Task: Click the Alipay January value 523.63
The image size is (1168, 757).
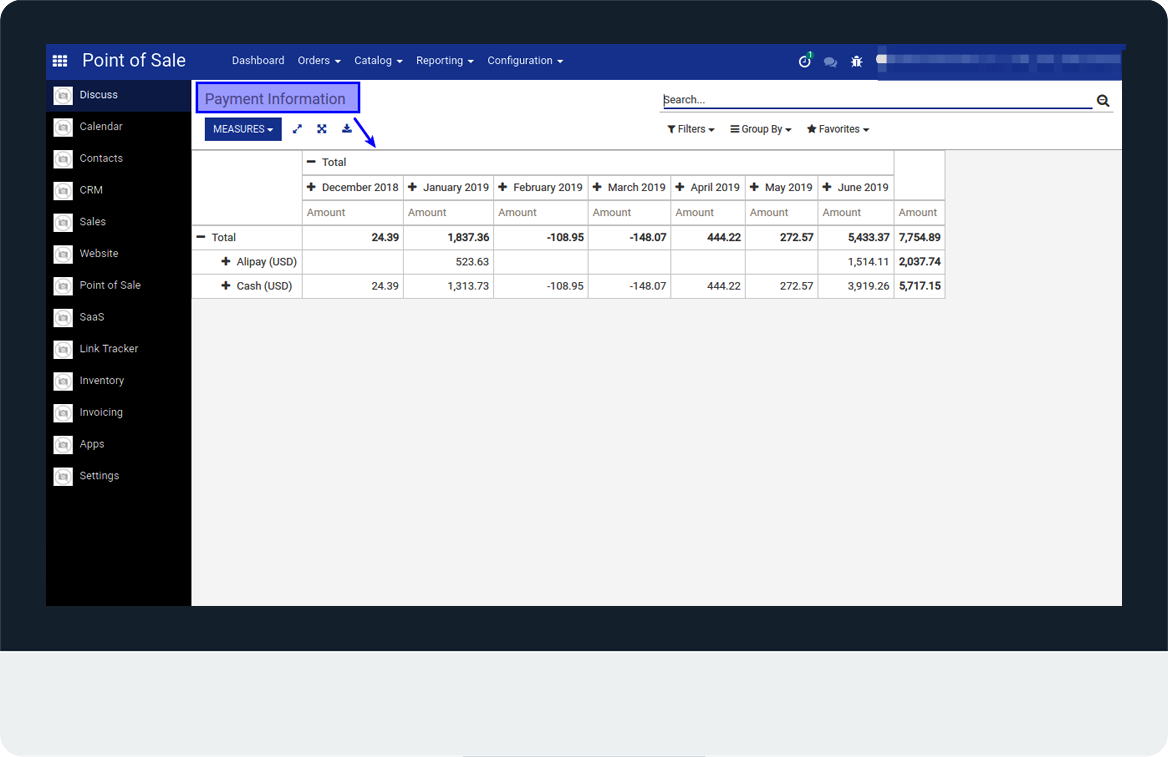Action: 448,262
